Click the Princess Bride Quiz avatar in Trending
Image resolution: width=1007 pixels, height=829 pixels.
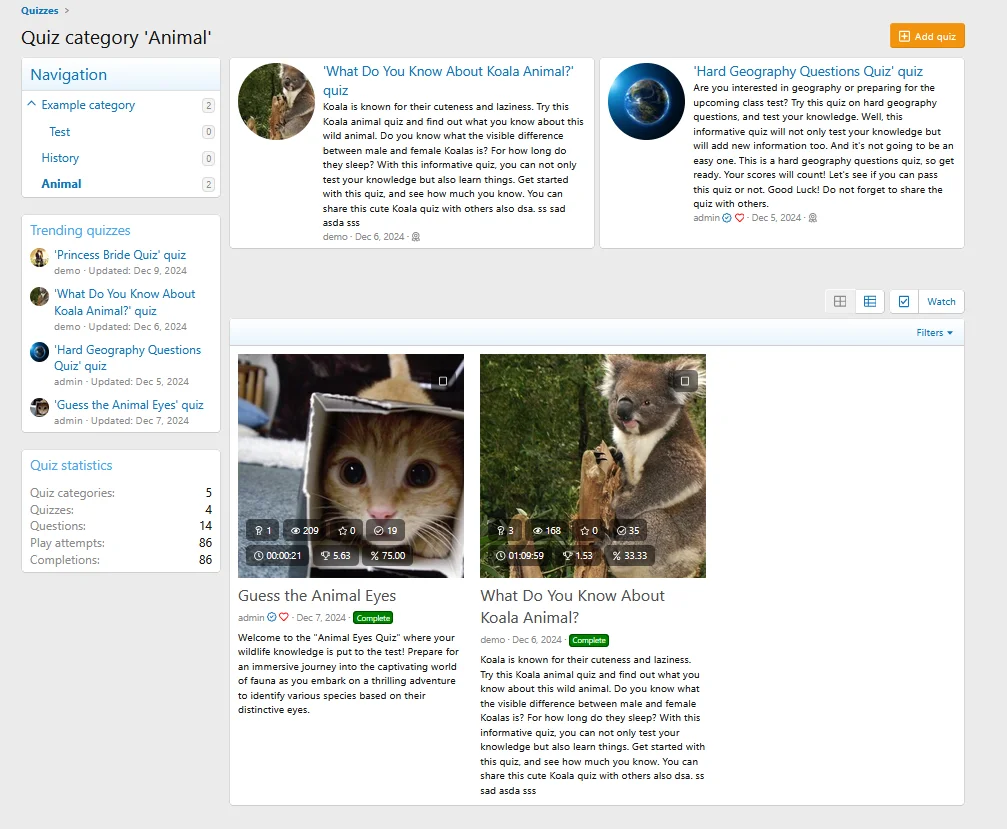(39, 257)
